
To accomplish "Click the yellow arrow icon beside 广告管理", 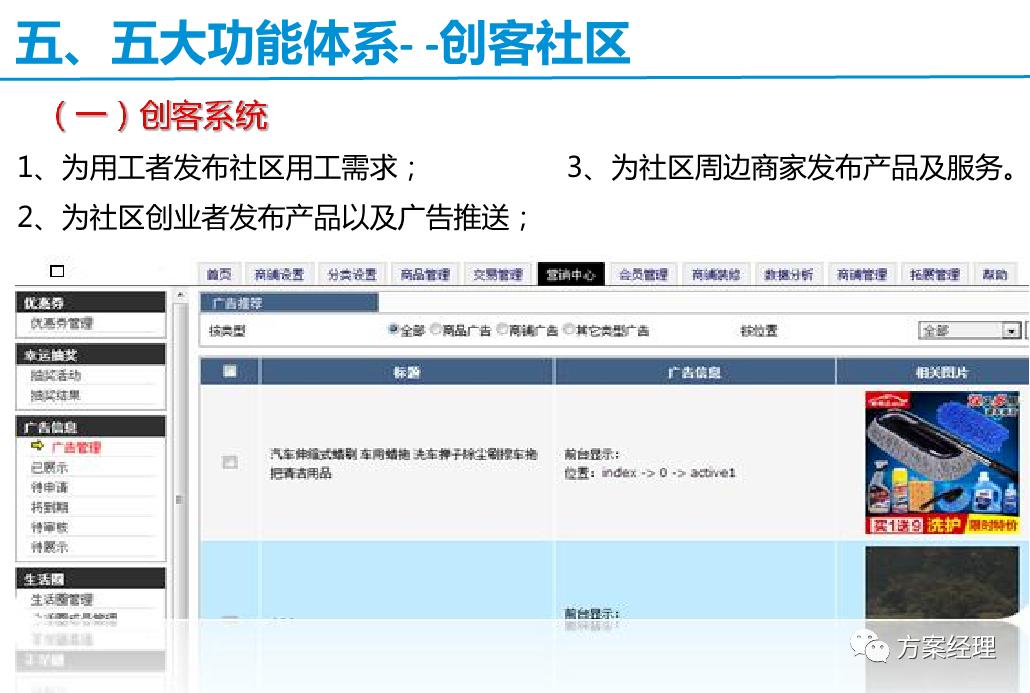I will pyautogui.click(x=37, y=447).
